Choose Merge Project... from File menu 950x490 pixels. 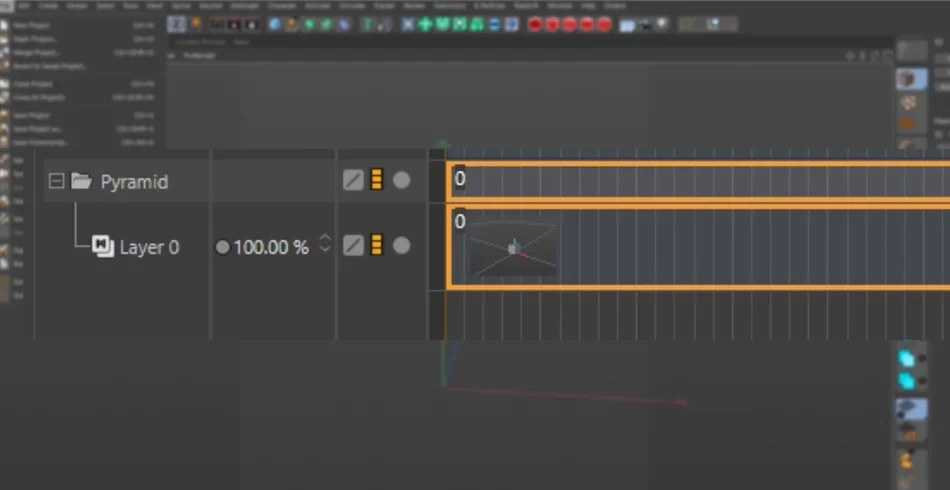(36, 52)
